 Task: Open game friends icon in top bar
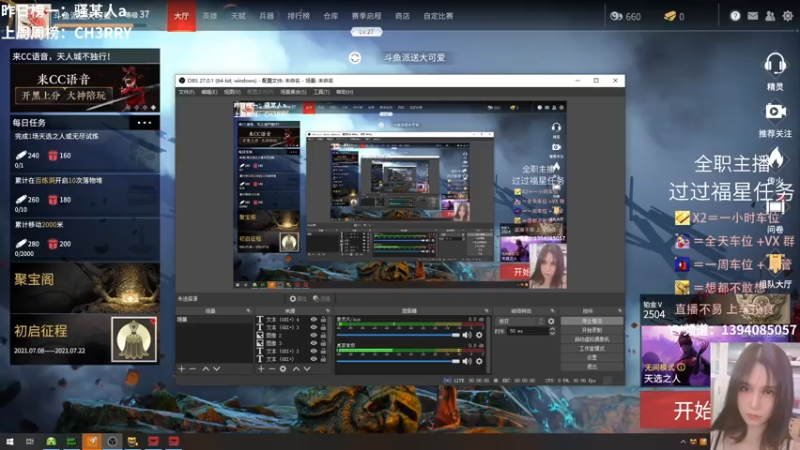(770, 16)
